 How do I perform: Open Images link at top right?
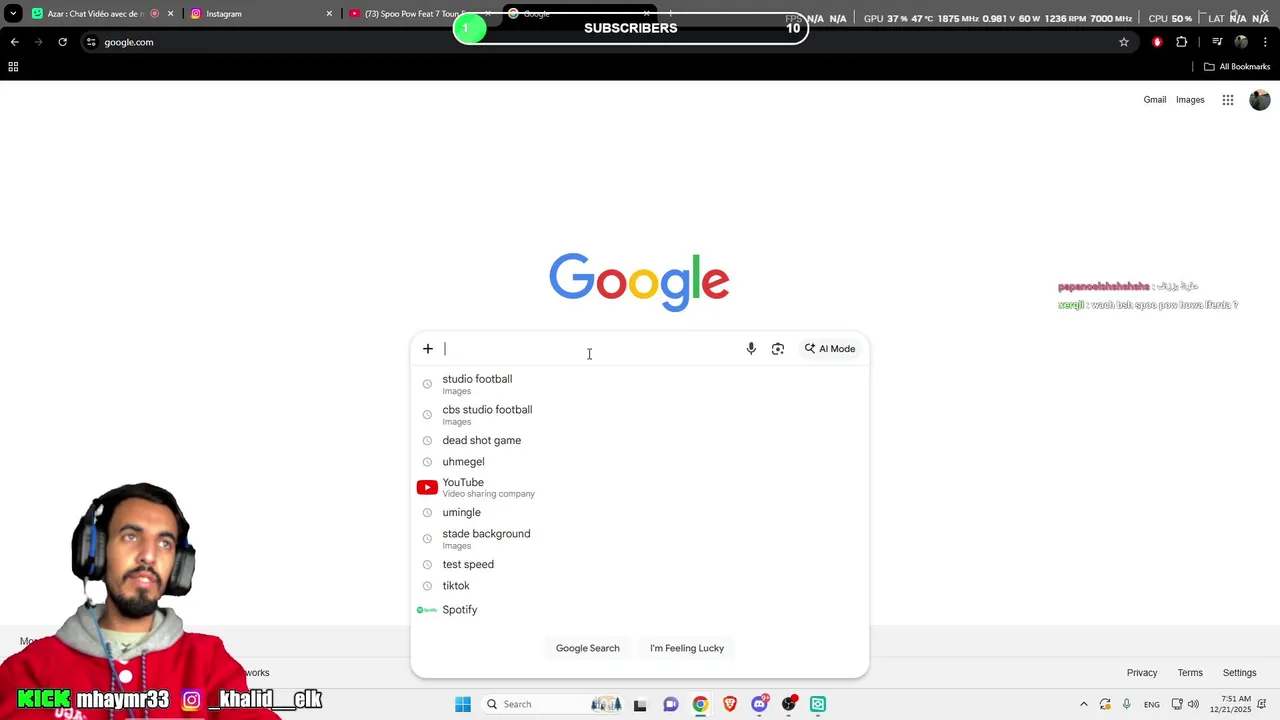click(x=1190, y=100)
